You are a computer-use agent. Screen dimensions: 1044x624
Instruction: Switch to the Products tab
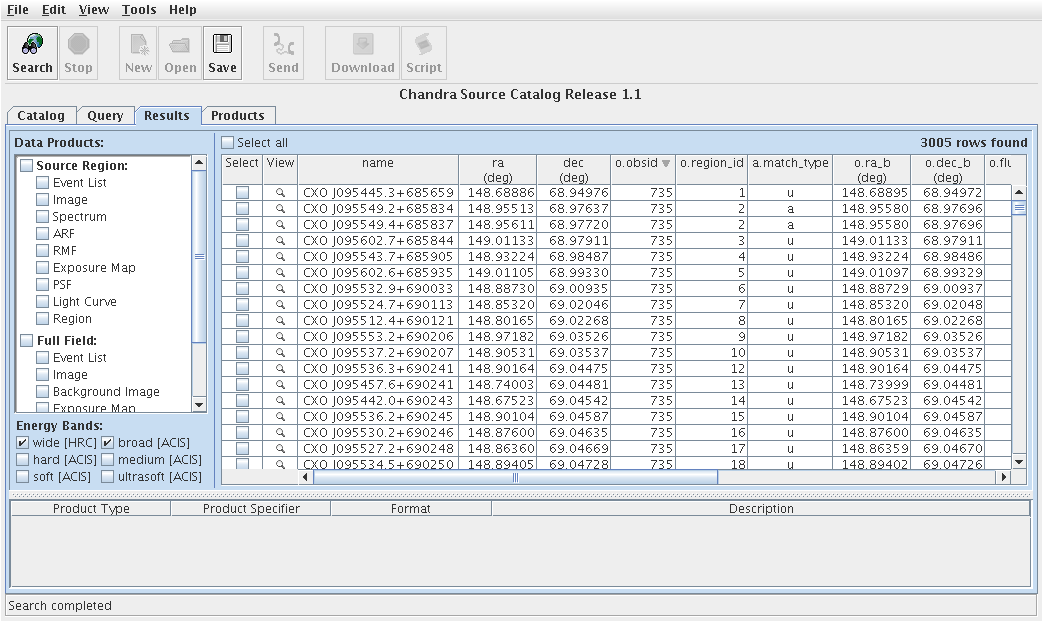click(237, 116)
